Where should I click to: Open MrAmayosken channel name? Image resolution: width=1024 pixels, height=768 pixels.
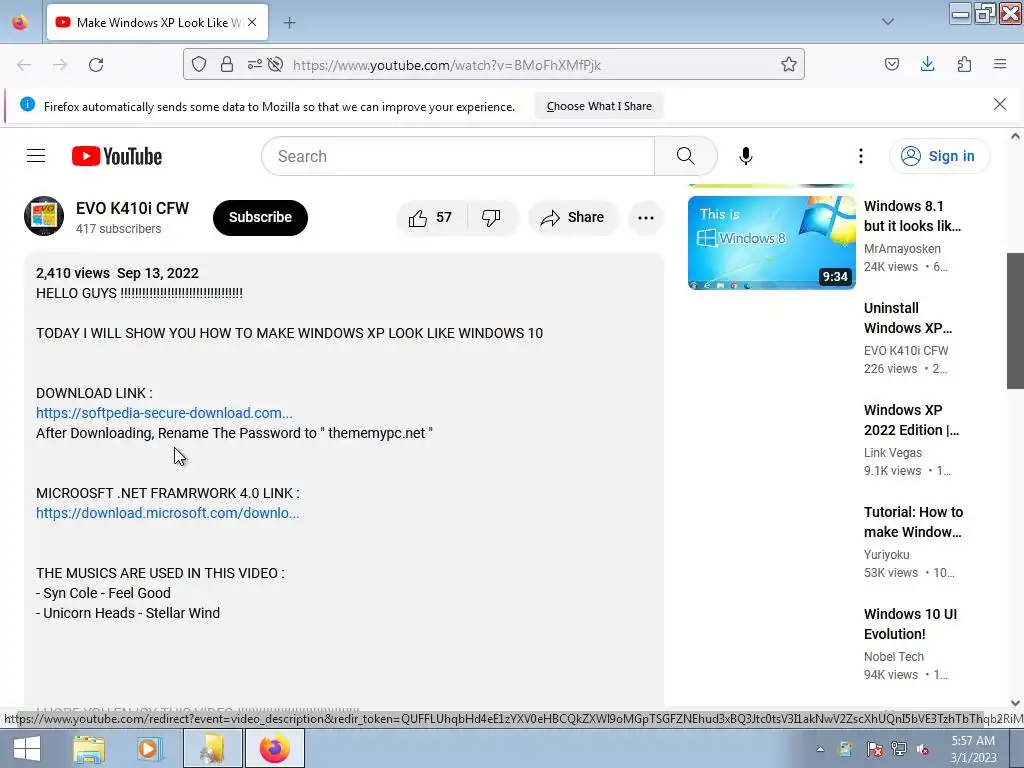coord(902,248)
